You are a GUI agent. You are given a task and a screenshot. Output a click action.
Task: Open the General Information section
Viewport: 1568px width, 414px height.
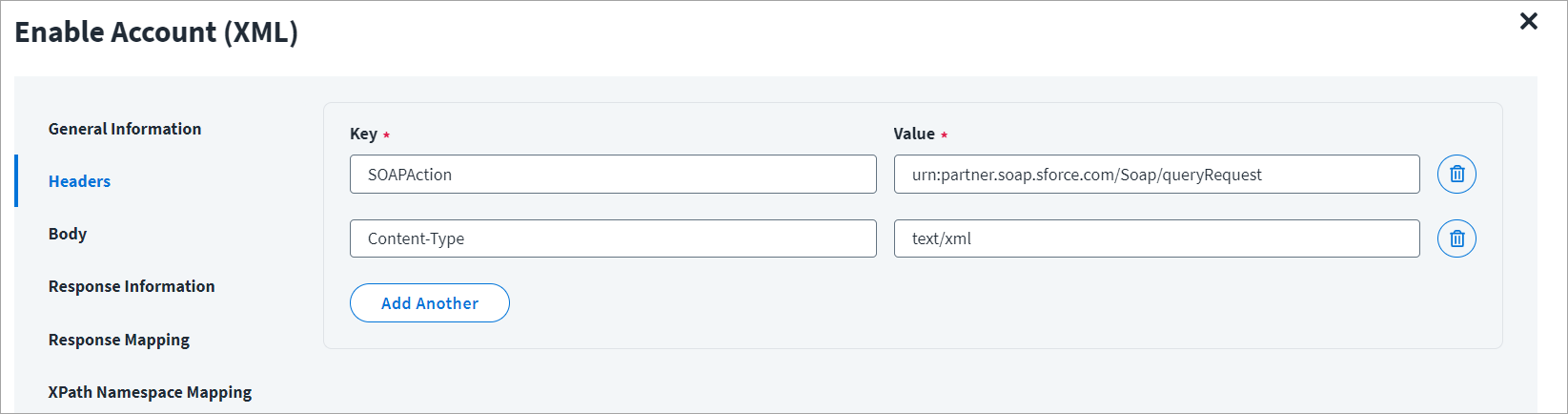[x=125, y=129]
